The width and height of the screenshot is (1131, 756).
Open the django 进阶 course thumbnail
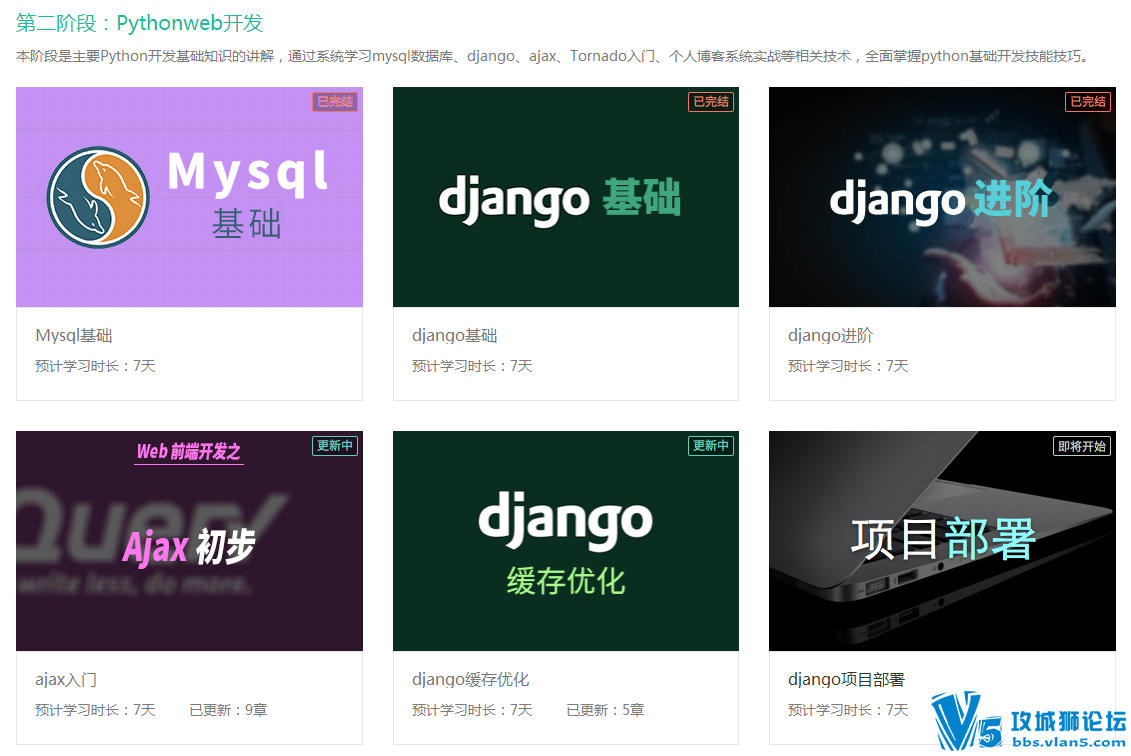942,197
